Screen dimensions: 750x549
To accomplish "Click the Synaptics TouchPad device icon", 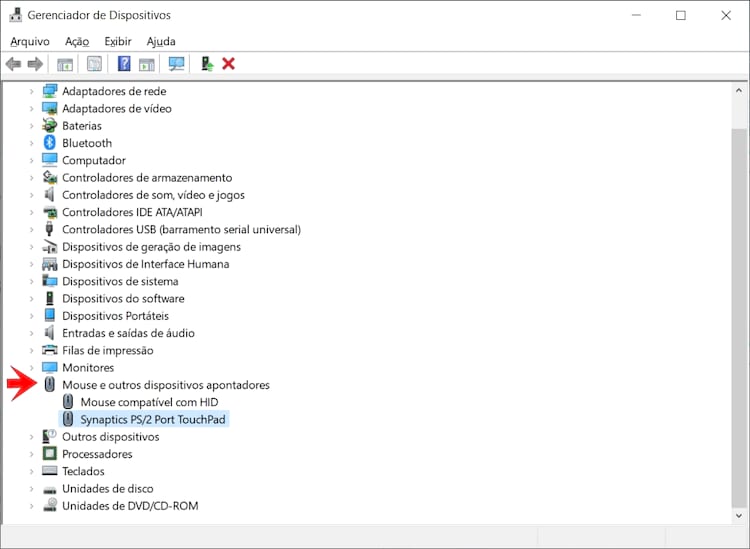I will click(68, 419).
